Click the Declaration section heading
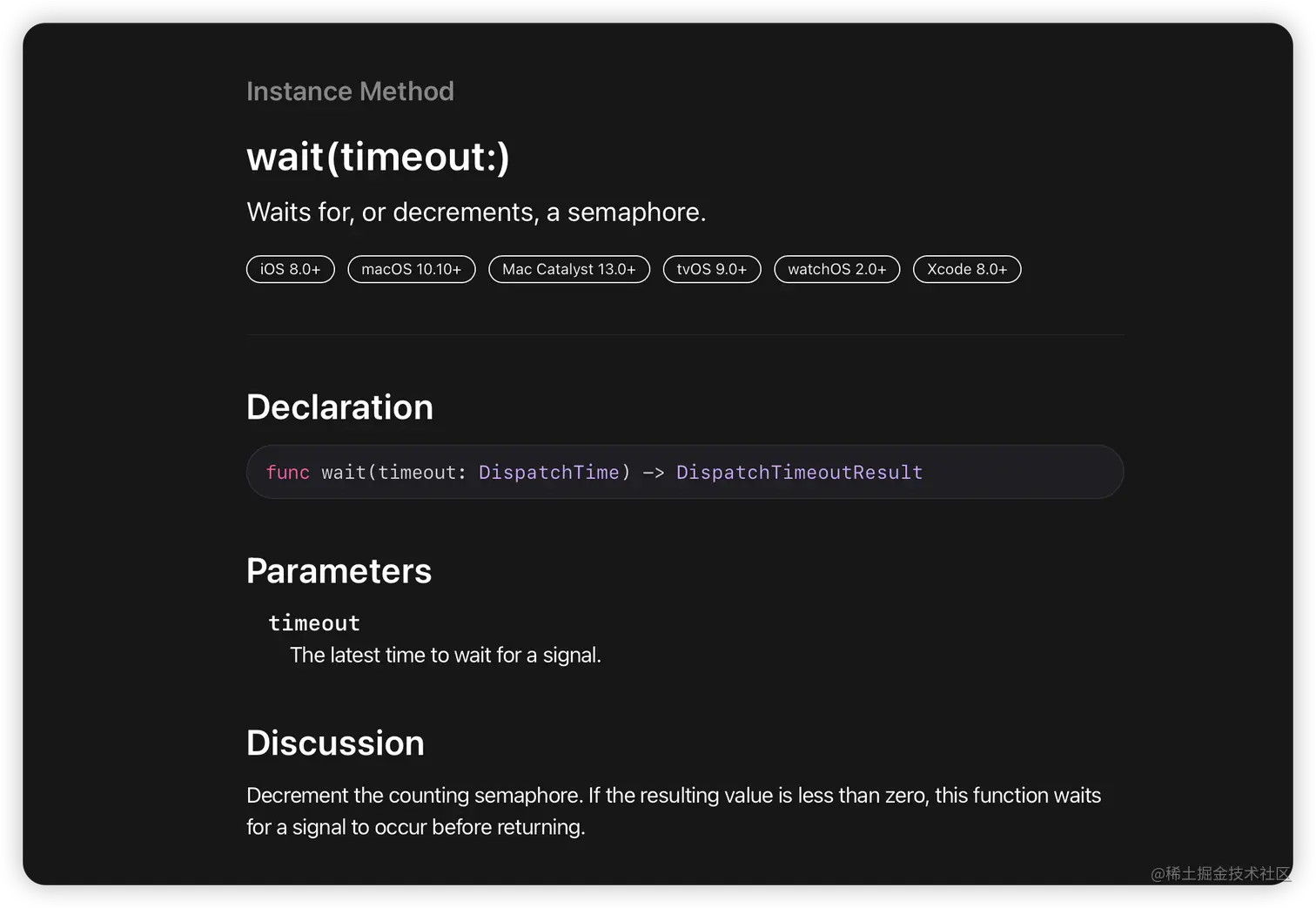This screenshot has width=1316, height=908. (x=339, y=407)
